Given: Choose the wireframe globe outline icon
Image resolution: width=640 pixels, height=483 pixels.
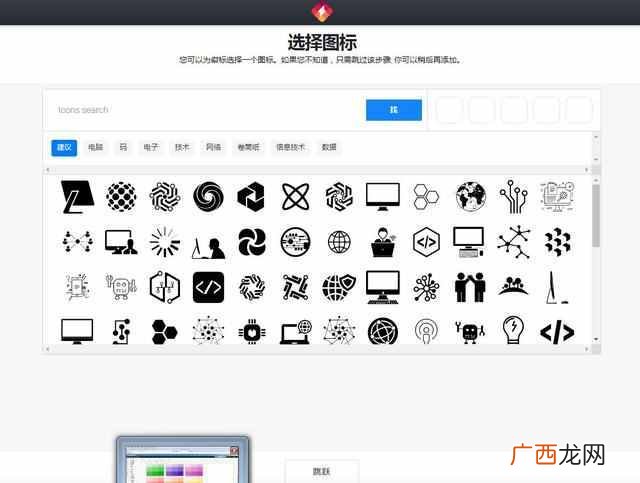Looking at the screenshot, I should [x=339, y=242].
